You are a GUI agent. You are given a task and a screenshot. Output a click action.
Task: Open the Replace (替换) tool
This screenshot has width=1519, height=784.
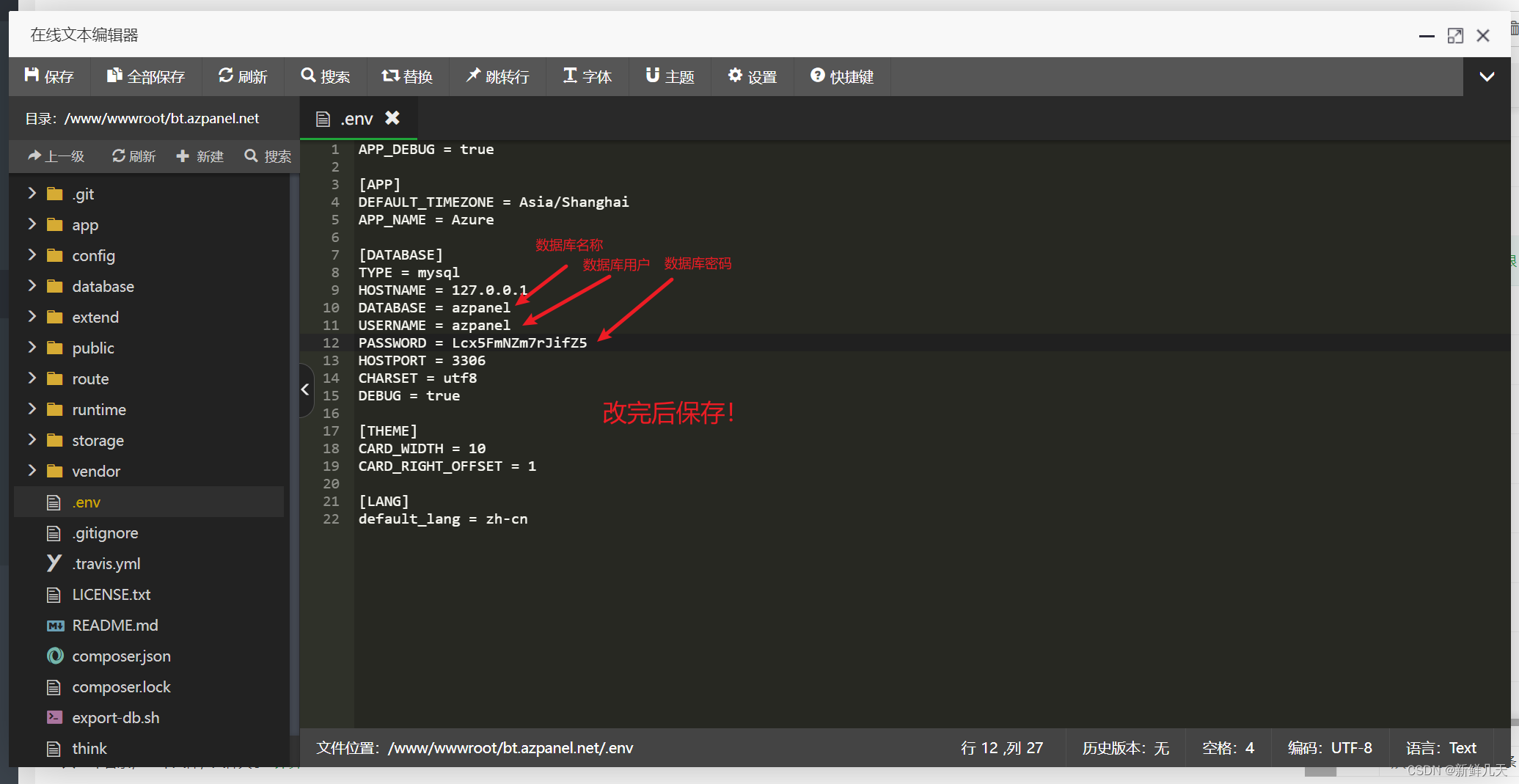(407, 76)
